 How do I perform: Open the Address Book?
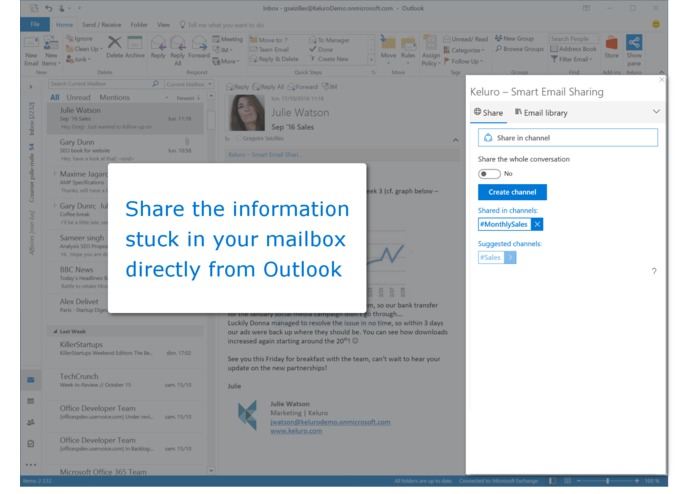[x=574, y=49]
